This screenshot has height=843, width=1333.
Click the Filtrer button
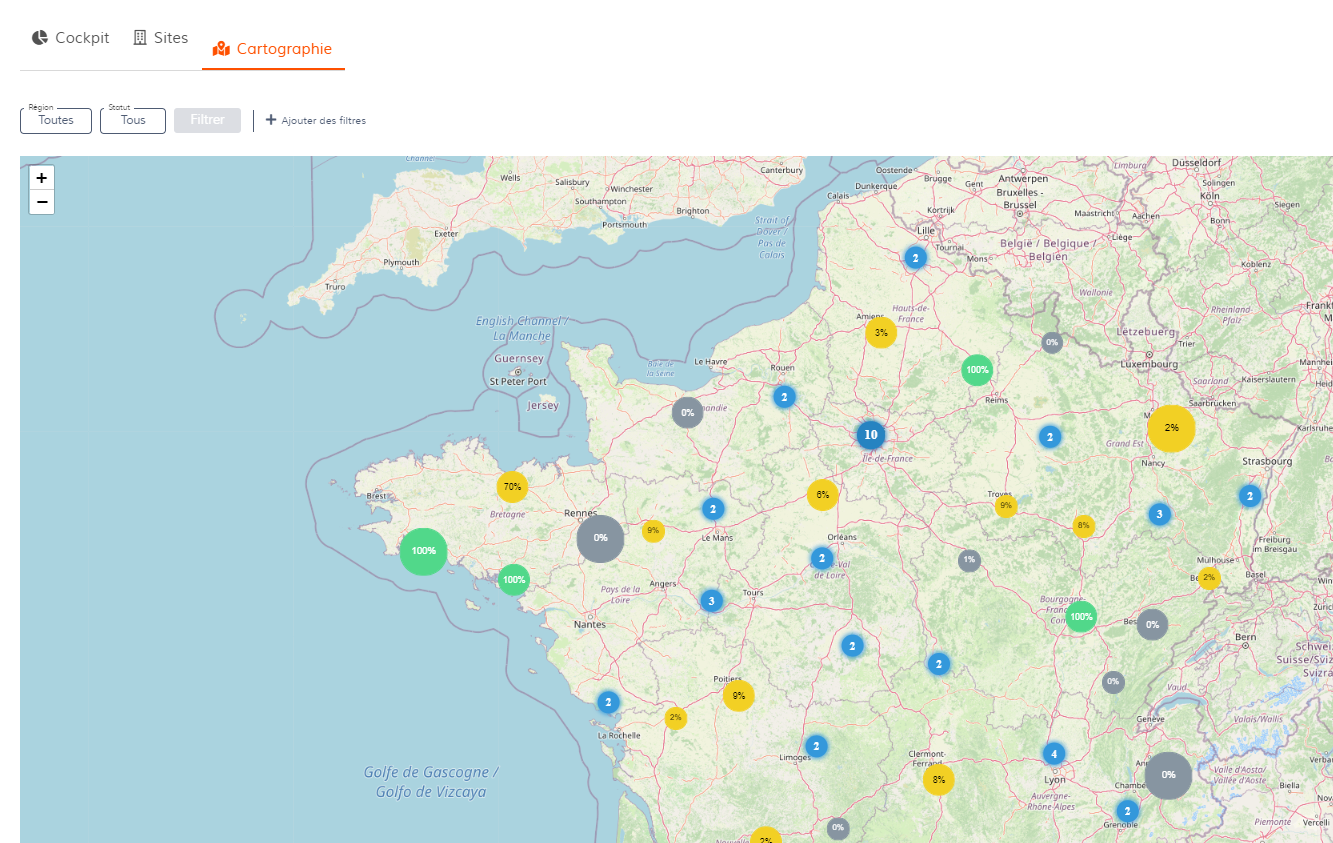207,120
